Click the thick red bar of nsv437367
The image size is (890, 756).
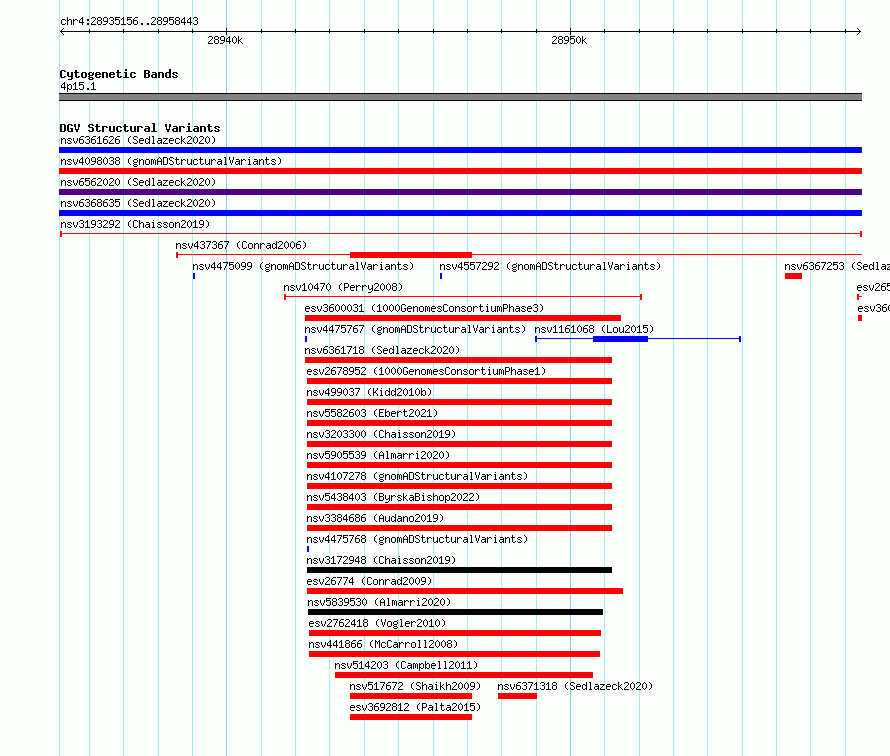point(411,255)
